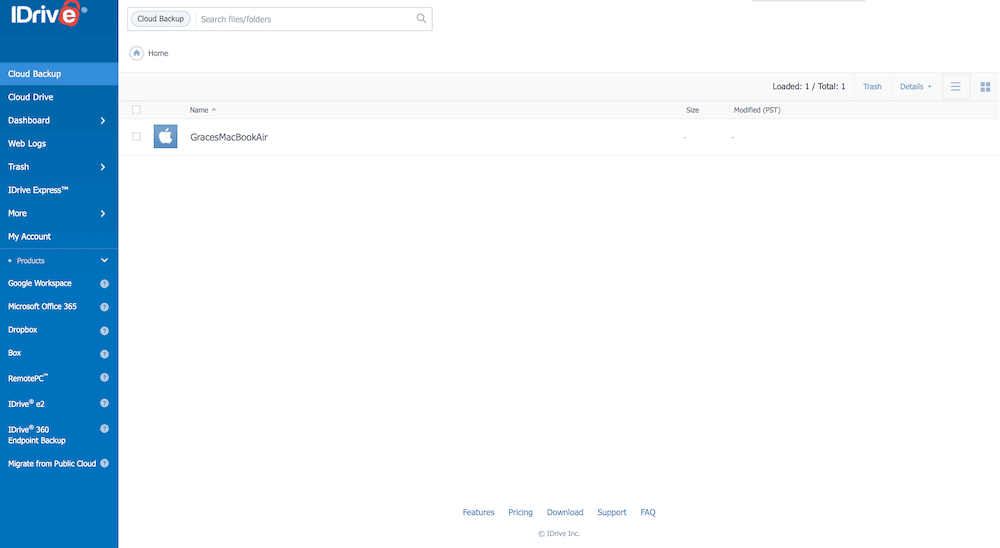Click the Home breadcrumb icon

pyautogui.click(x=136, y=53)
